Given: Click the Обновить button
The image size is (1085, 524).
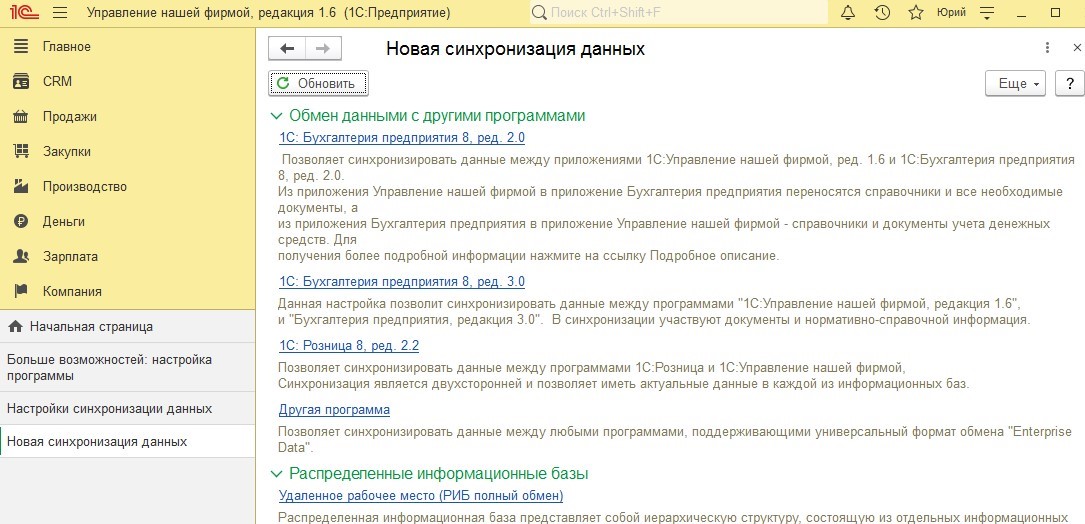Looking at the screenshot, I should [x=318, y=83].
